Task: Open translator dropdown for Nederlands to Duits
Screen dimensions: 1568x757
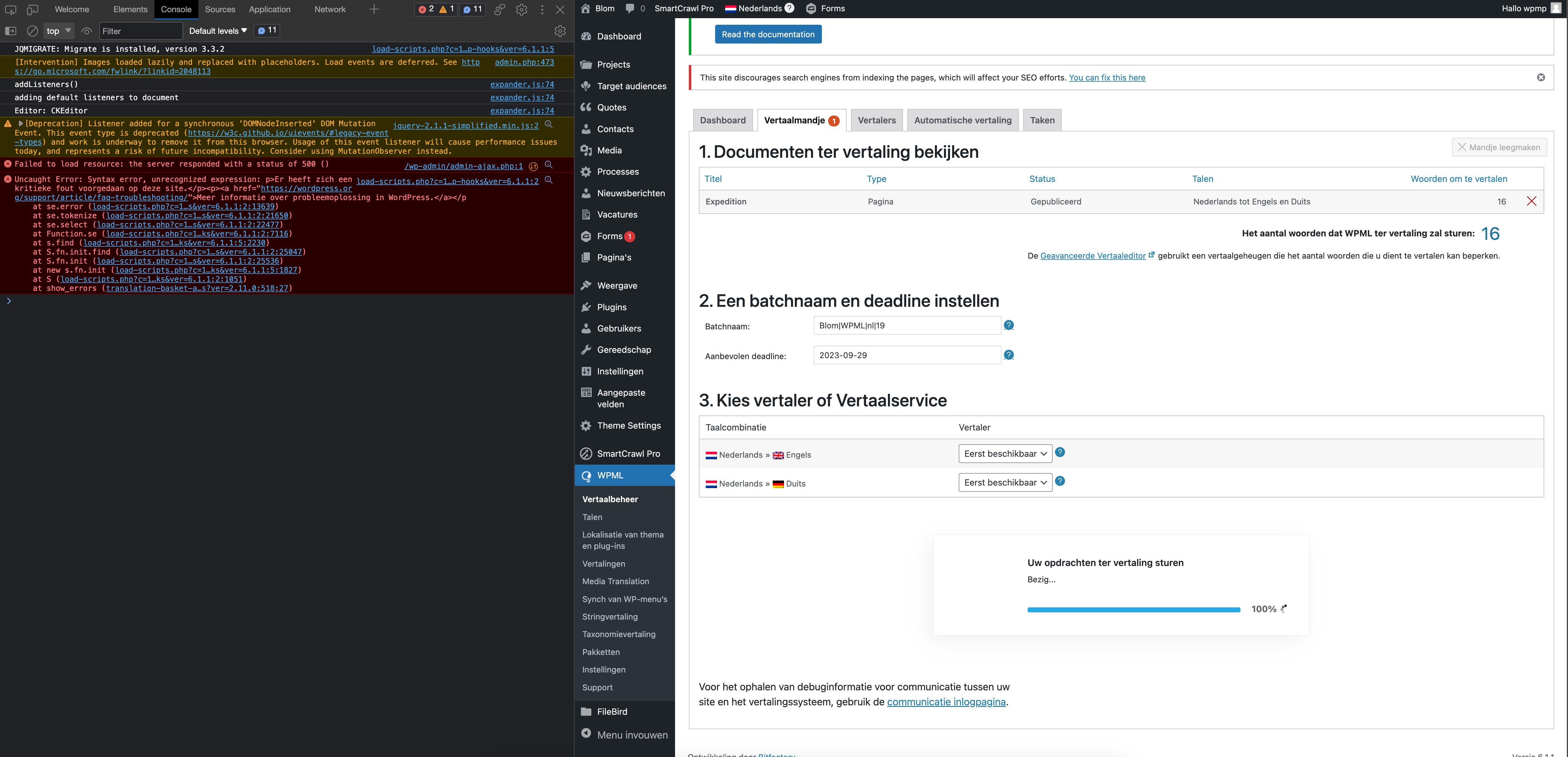Action: pyautogui.click(x=1005, y=482)
